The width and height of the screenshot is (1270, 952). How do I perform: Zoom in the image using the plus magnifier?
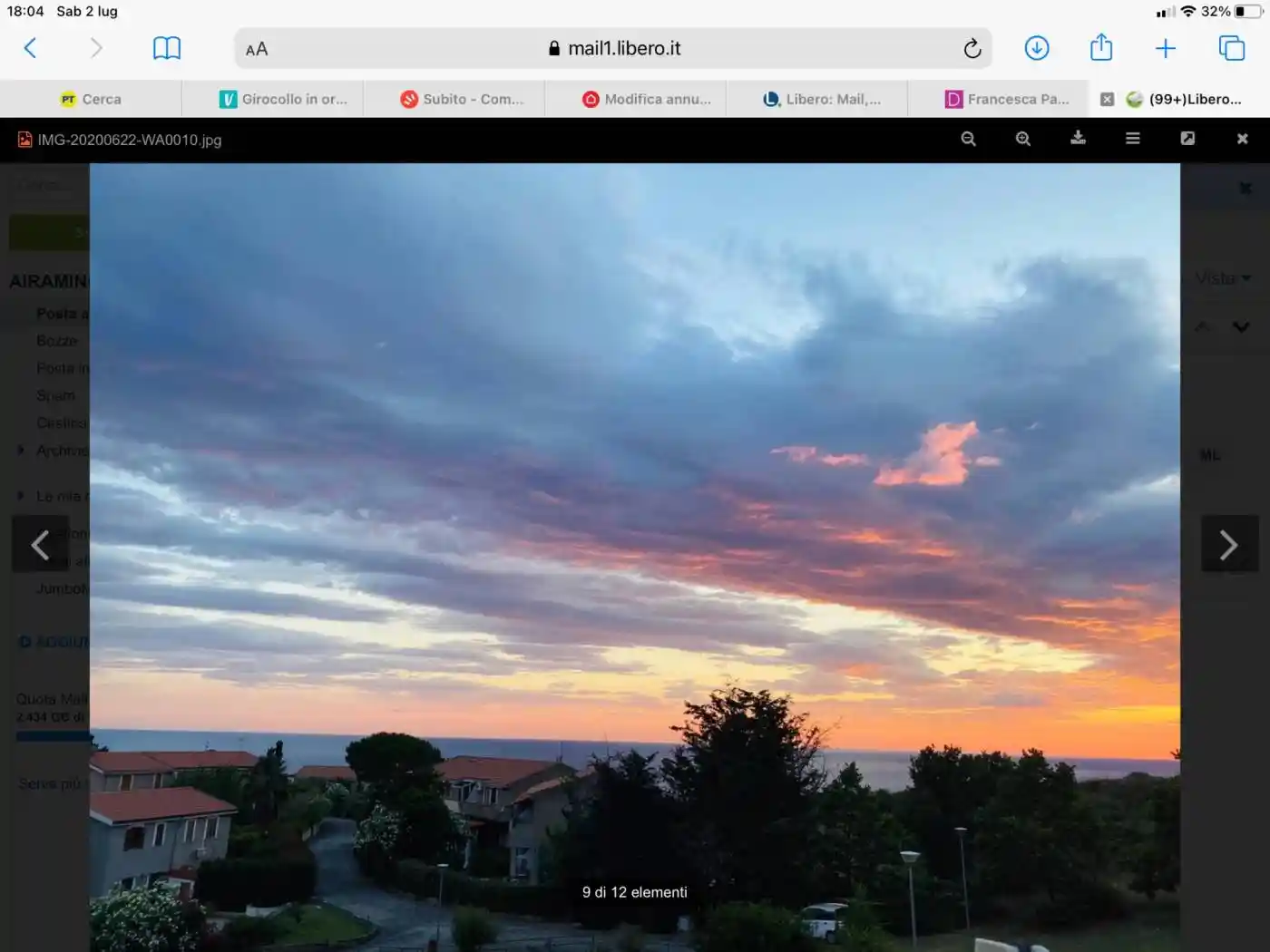coord(1023,139)
